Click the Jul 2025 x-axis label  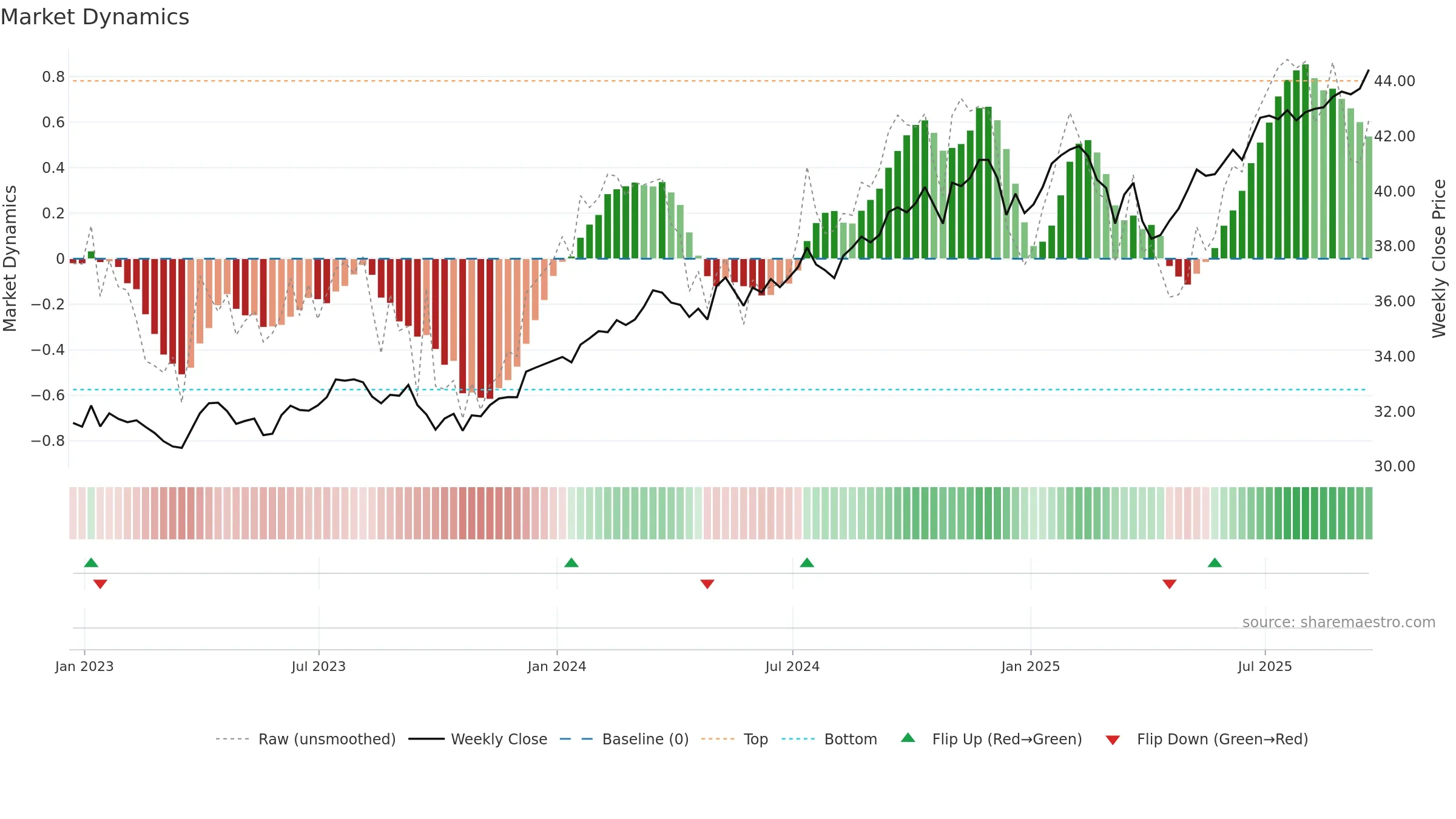tap(1265, 666)
